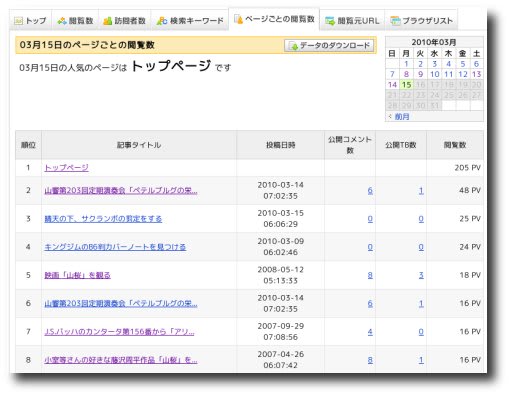Open the ブラウザリスト tab
The width and height of the screenshot is (510, 396).
point(421,21)
